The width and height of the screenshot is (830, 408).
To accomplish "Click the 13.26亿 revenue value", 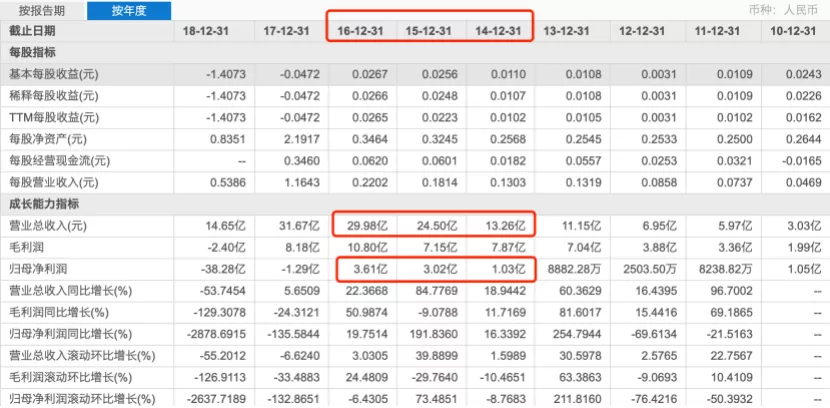I will pyautogui.click(x=508, y=226).
